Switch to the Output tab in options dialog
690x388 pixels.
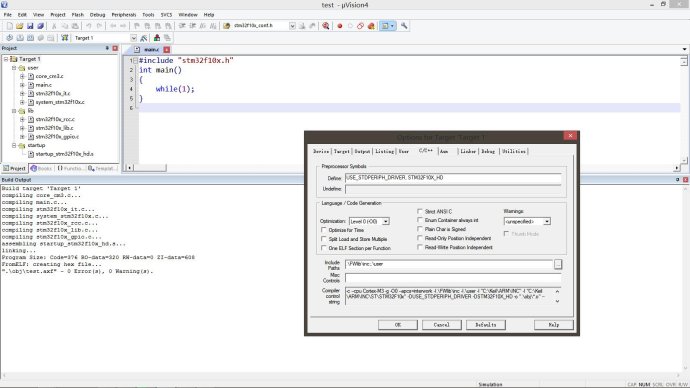coord(362,151)
